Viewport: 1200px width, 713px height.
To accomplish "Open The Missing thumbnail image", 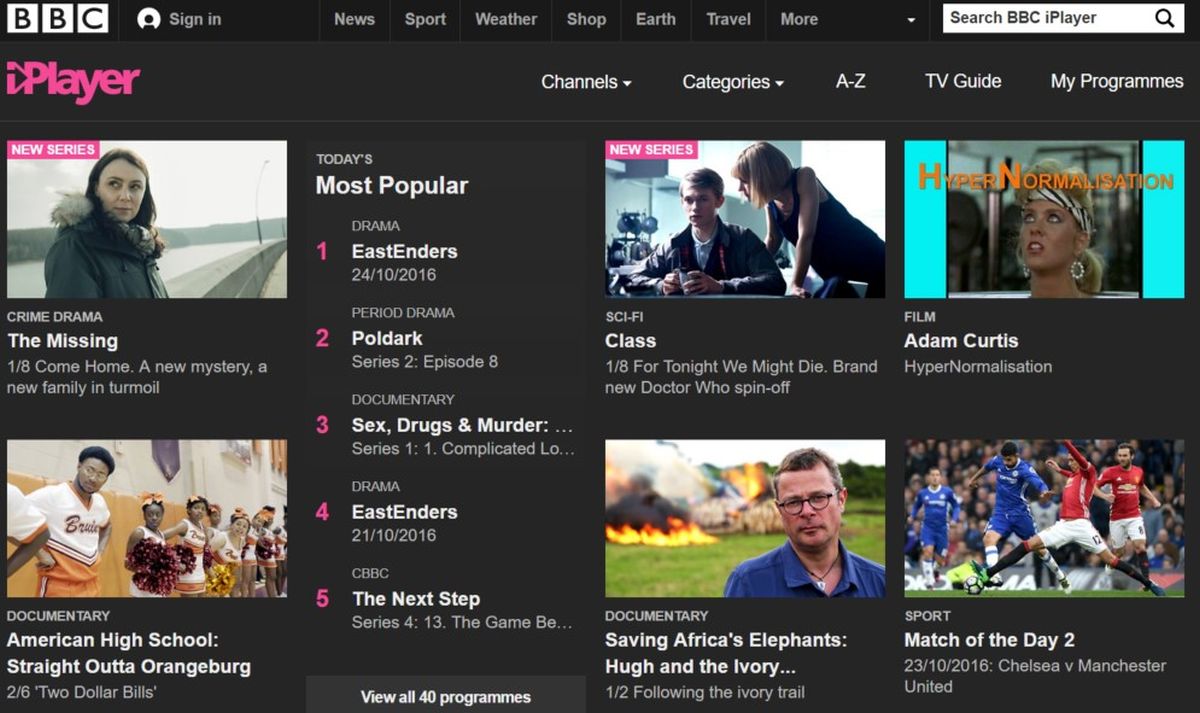I will (147, 219).
